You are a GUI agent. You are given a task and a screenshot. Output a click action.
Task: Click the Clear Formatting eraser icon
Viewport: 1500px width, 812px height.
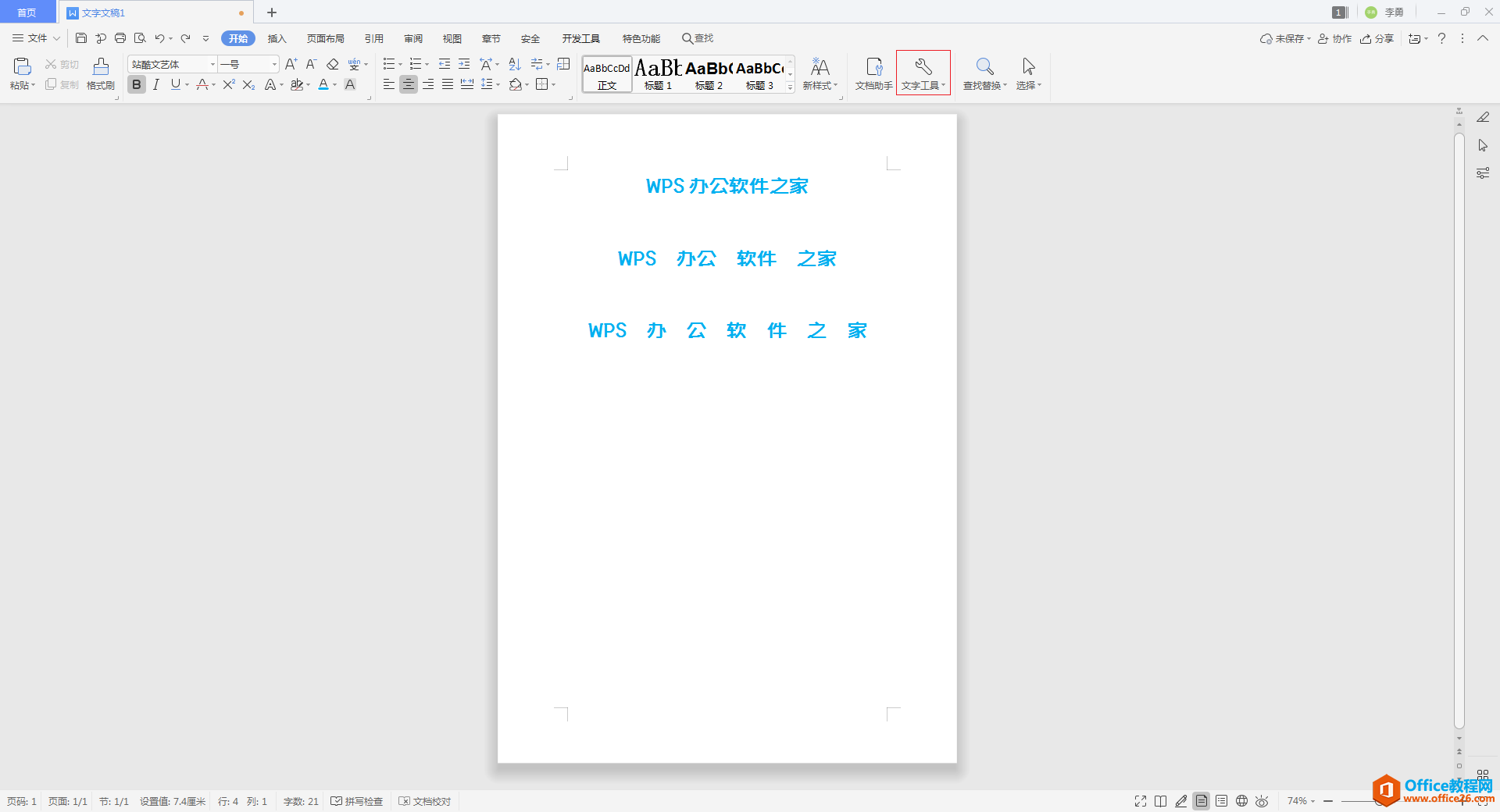(332, 64)
